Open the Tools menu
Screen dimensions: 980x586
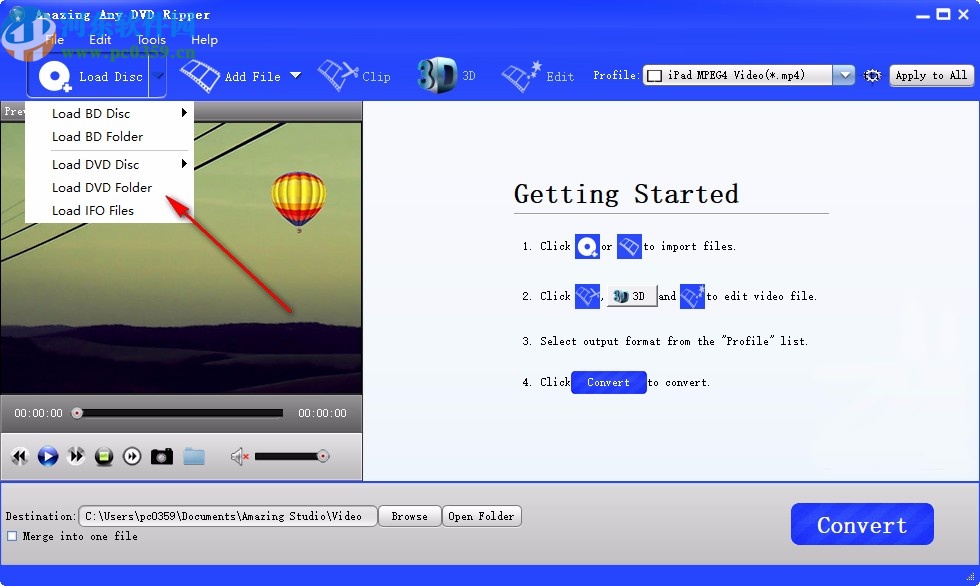(150, 40)
